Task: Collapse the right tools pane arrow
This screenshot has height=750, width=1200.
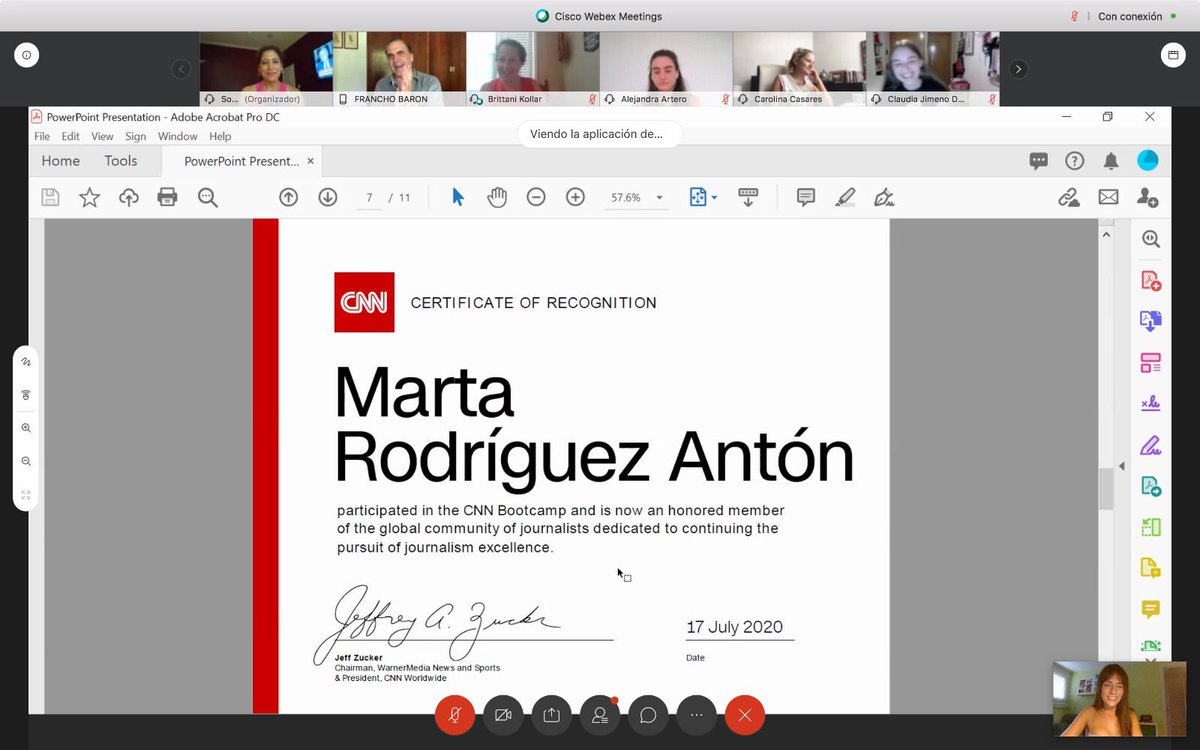Action: (x=1121, y=466)
